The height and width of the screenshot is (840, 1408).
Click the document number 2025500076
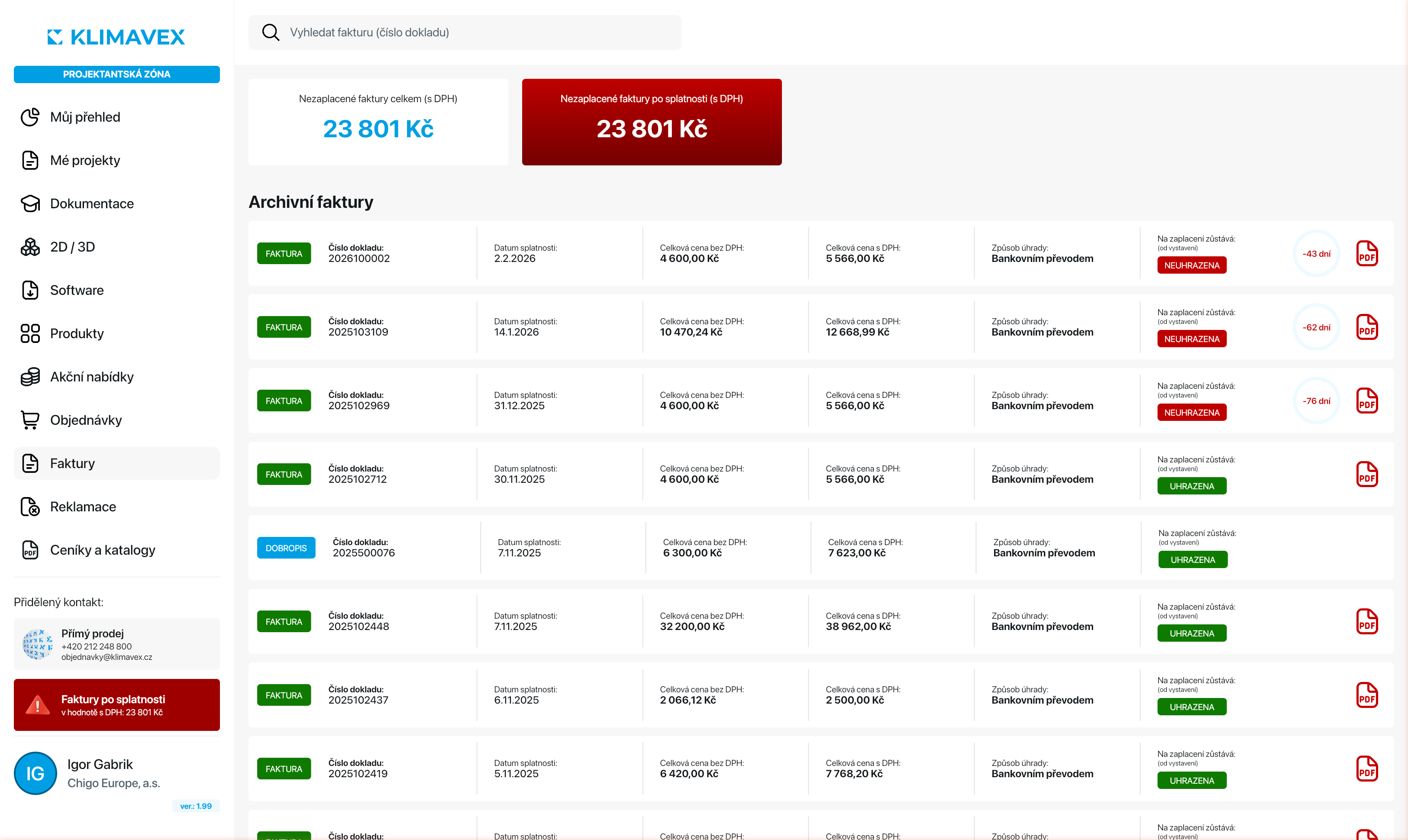coord(364,553)
